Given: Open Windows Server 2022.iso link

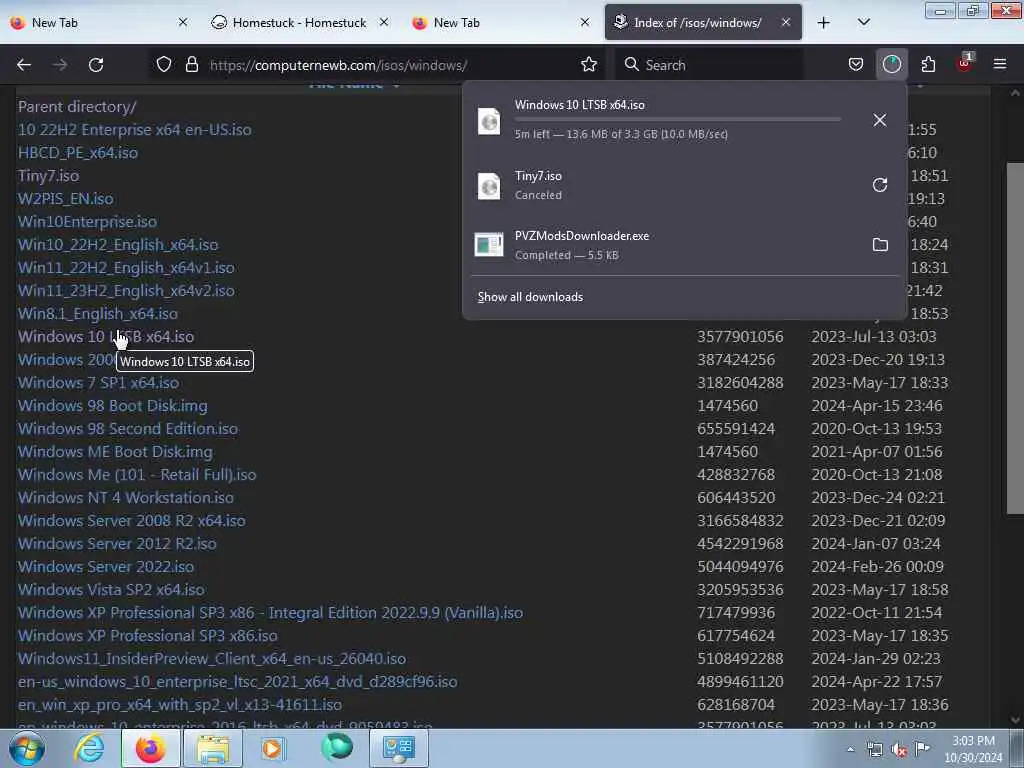Looking at the screenshot, I should (106, 567).
